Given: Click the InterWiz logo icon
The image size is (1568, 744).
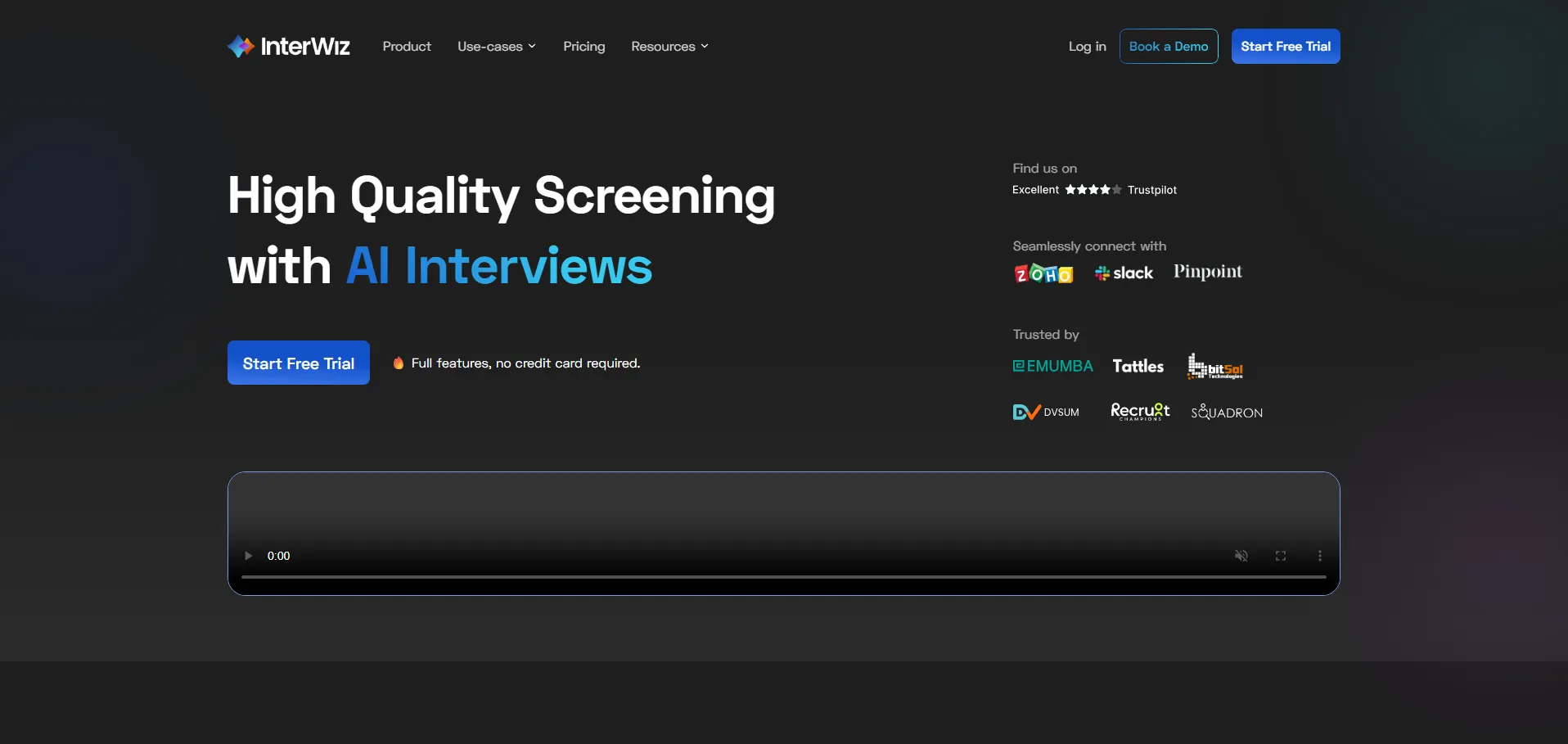Looking at the screenshot, I should [x=241, y=47].
